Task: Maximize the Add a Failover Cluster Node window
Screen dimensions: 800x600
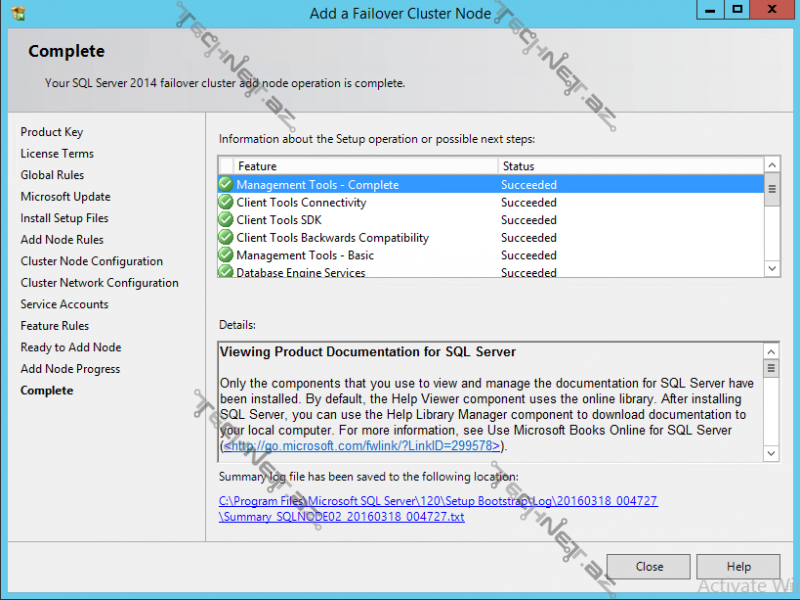Action: (x=738, y=10)
